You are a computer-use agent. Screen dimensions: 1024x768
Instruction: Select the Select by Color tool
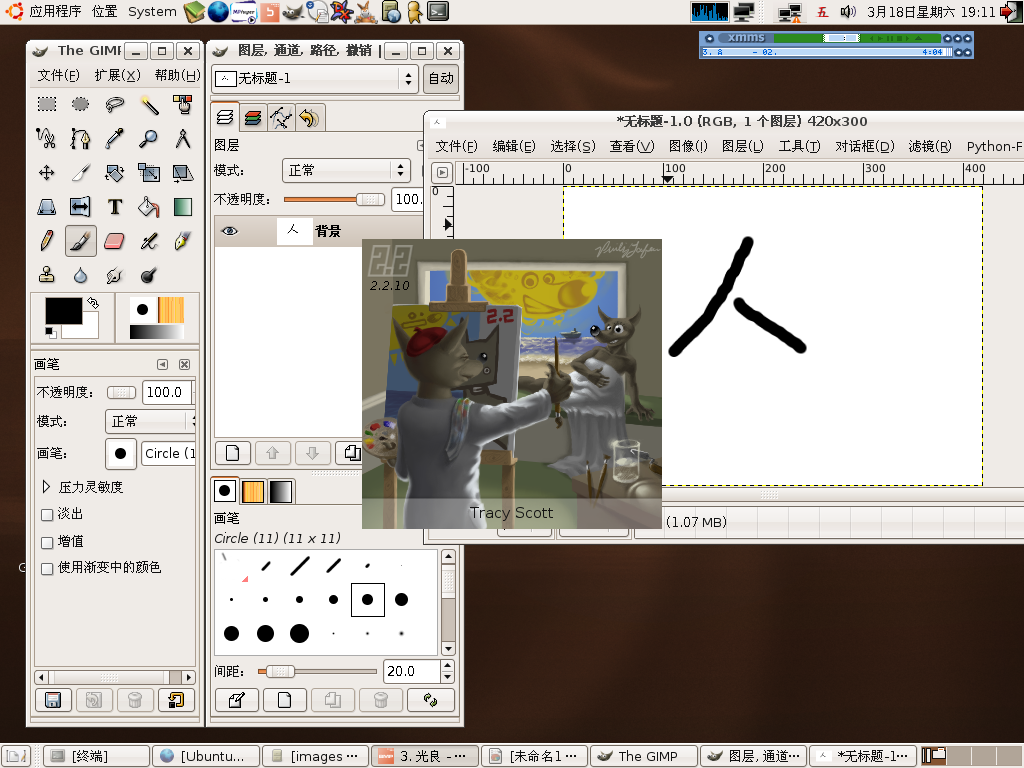coord(183,104)
